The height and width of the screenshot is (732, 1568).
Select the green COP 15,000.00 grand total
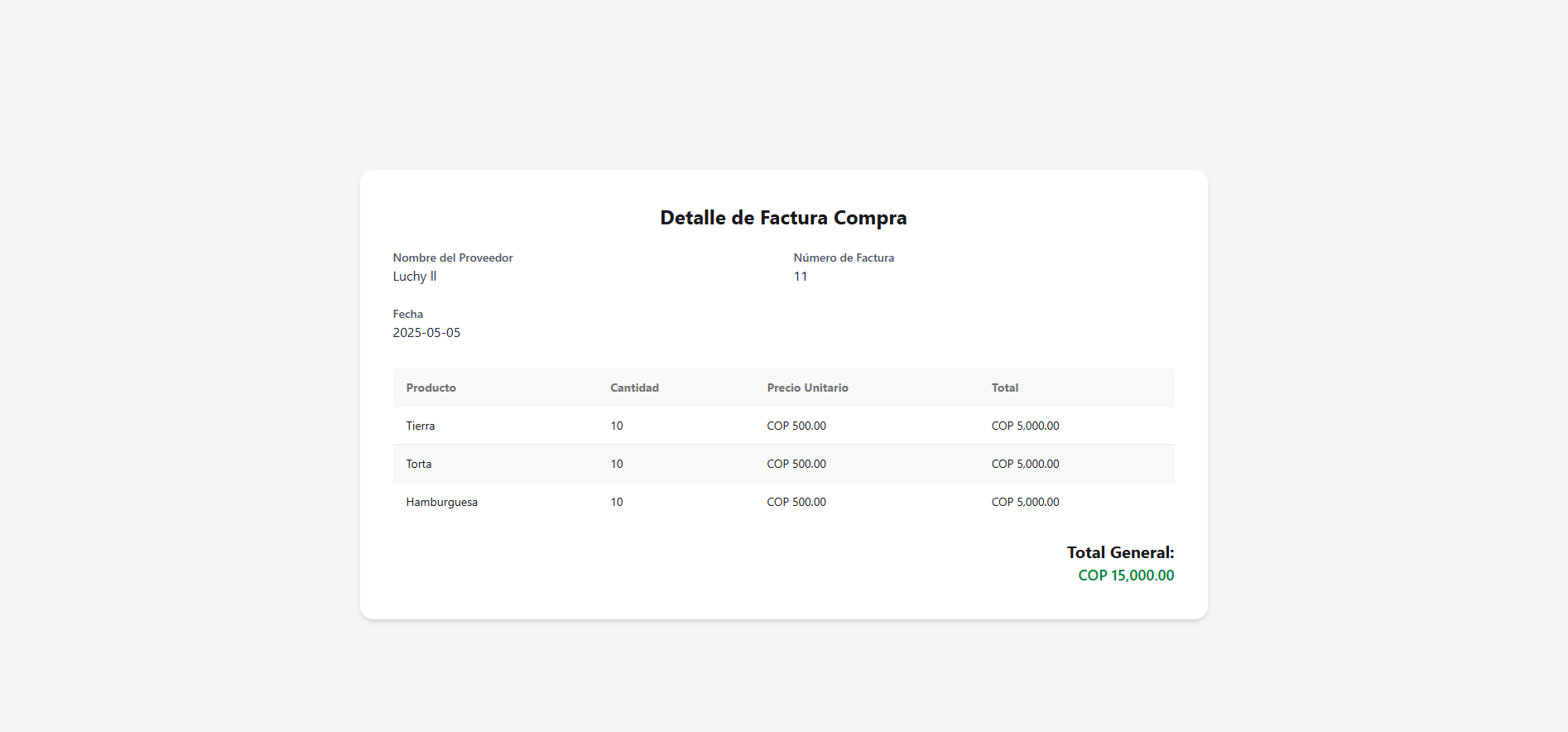1126,575
